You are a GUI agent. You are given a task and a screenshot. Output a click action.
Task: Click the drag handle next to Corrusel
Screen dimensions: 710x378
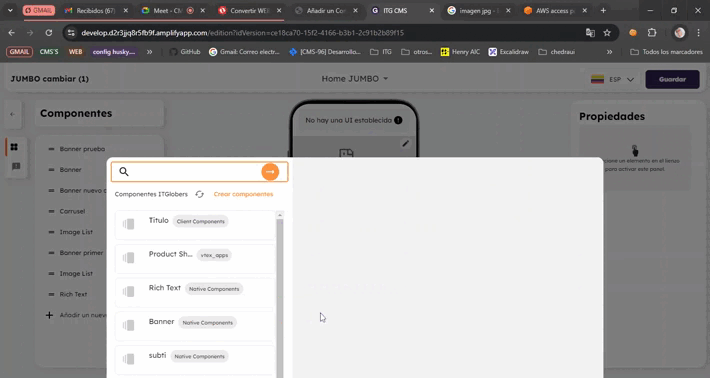(x=51, y=211)
